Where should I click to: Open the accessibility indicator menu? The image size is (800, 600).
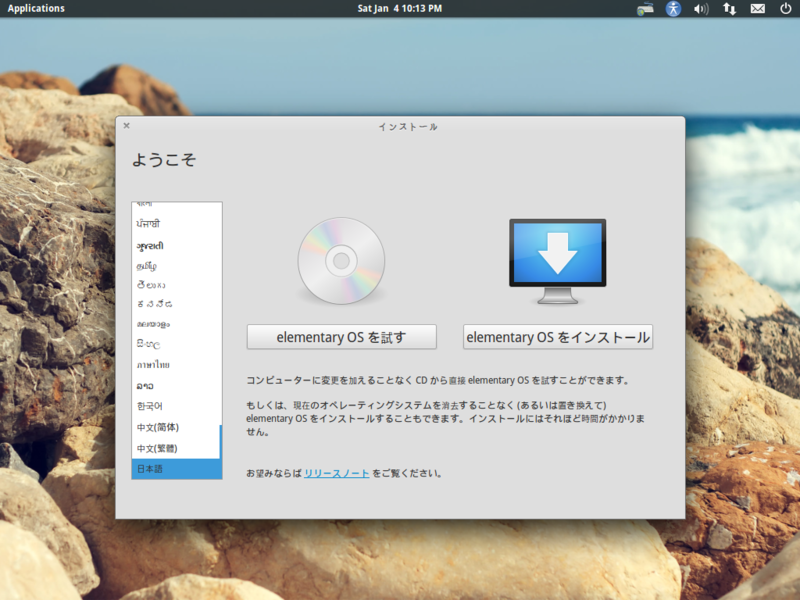(673, 9)
